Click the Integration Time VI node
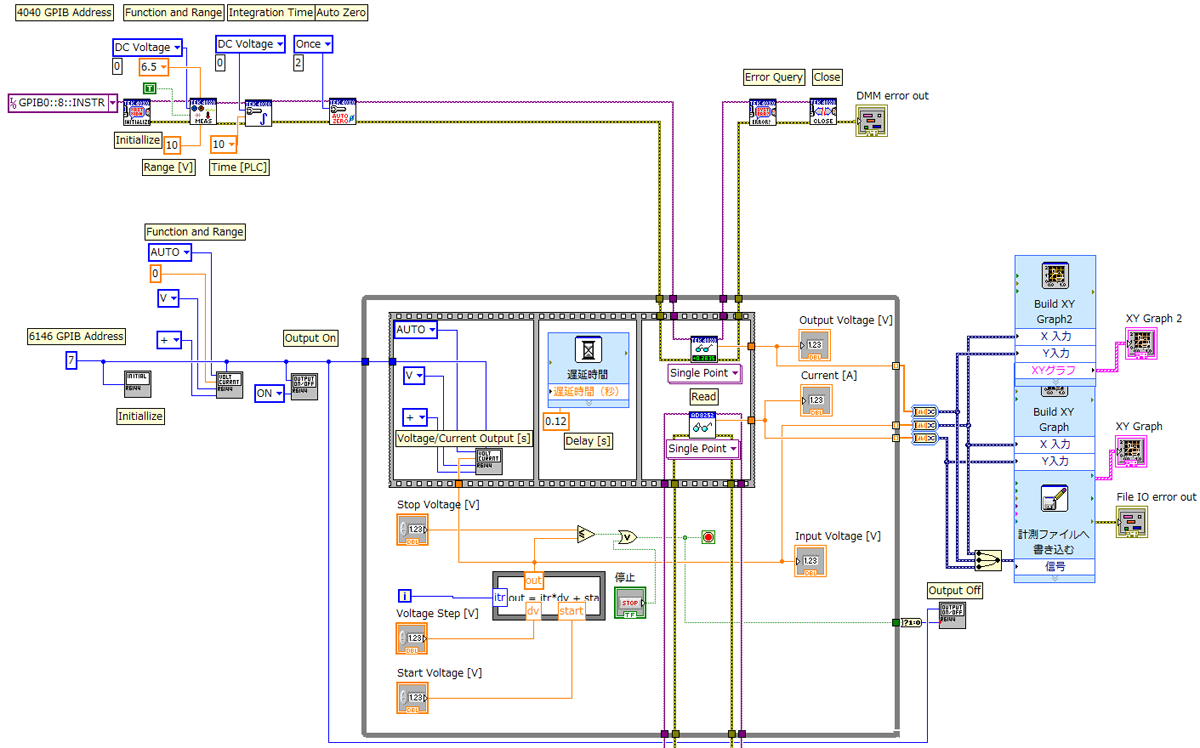The image size is (1200, 748). [x=258, y=112]
